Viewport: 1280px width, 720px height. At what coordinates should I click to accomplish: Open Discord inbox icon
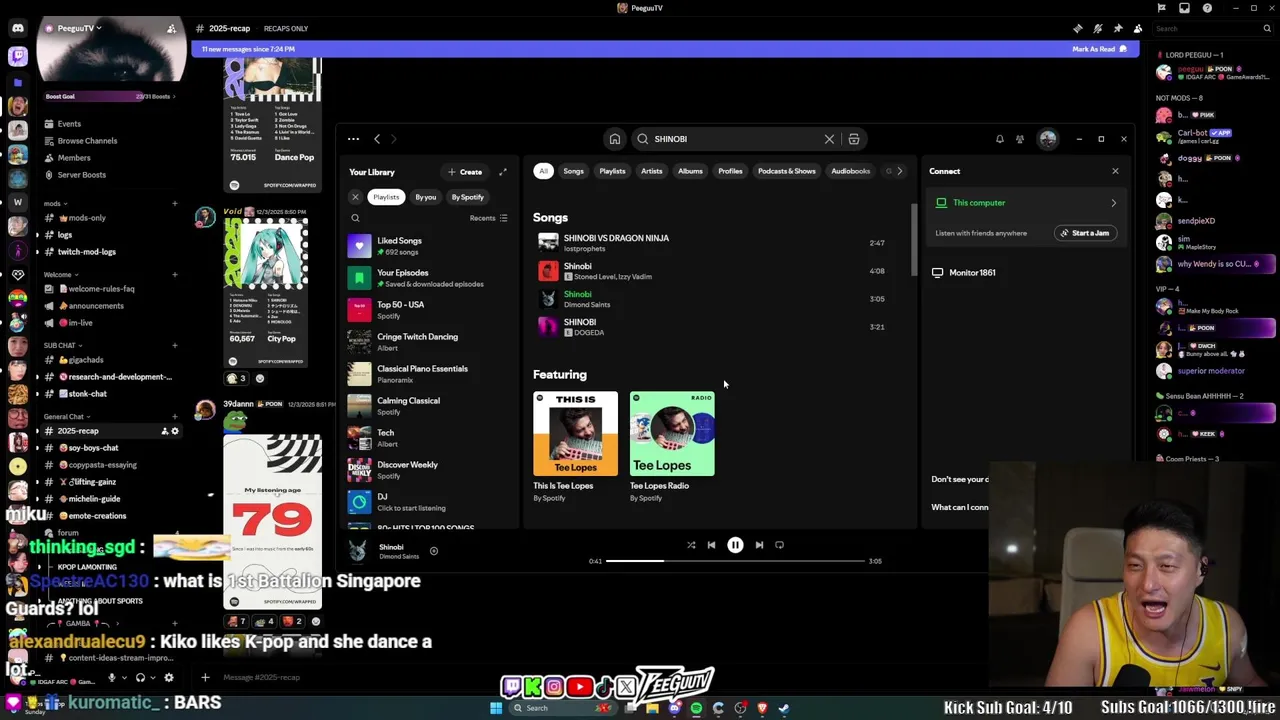point(1185,8)
